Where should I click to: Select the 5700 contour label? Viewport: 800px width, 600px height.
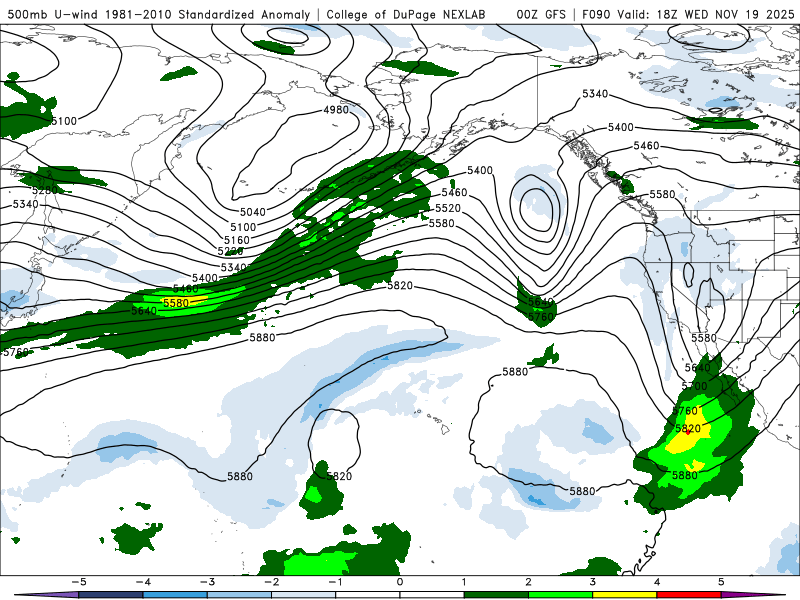[x=694, y=386]
